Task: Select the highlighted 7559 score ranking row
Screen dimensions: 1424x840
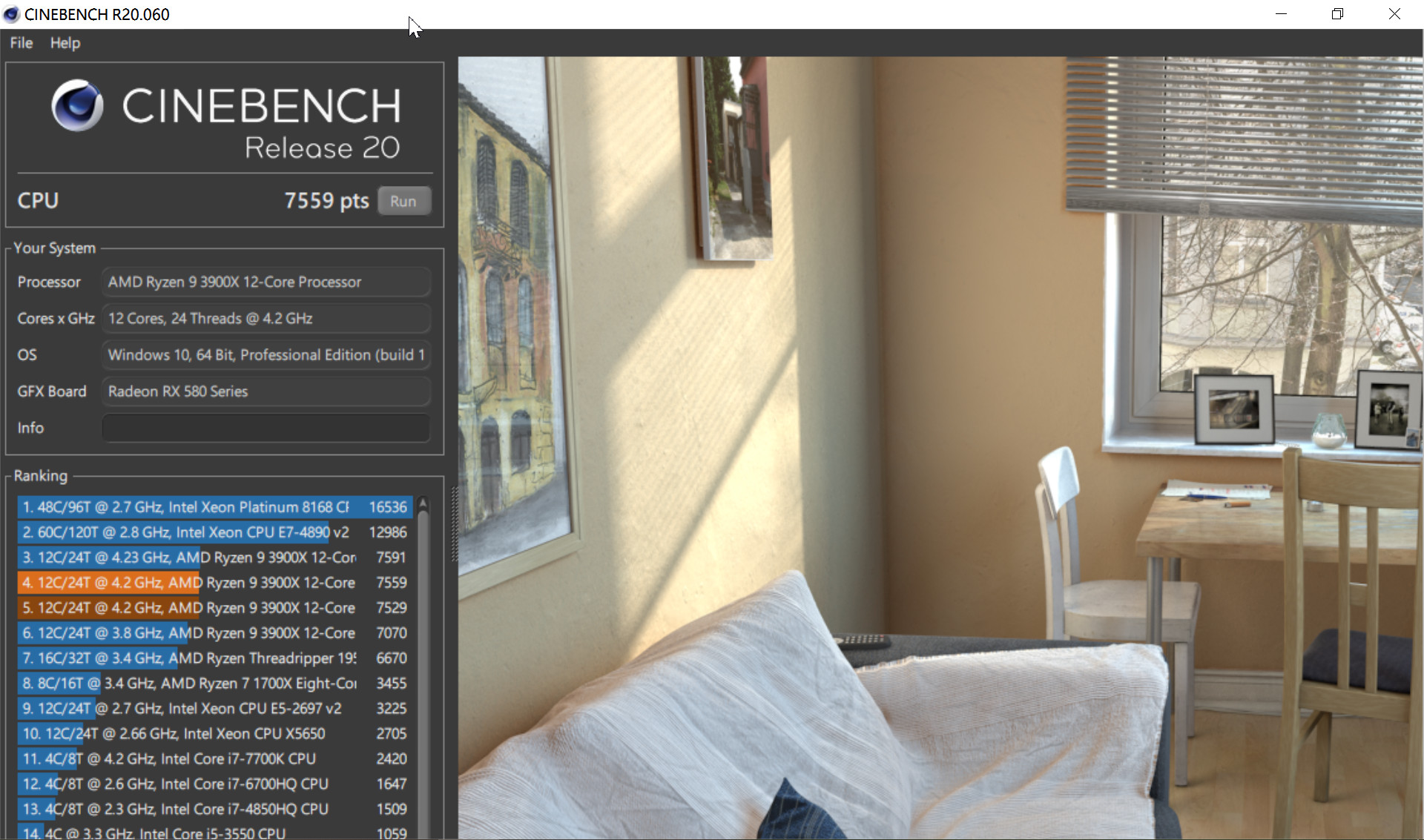Action: (214, 583)
